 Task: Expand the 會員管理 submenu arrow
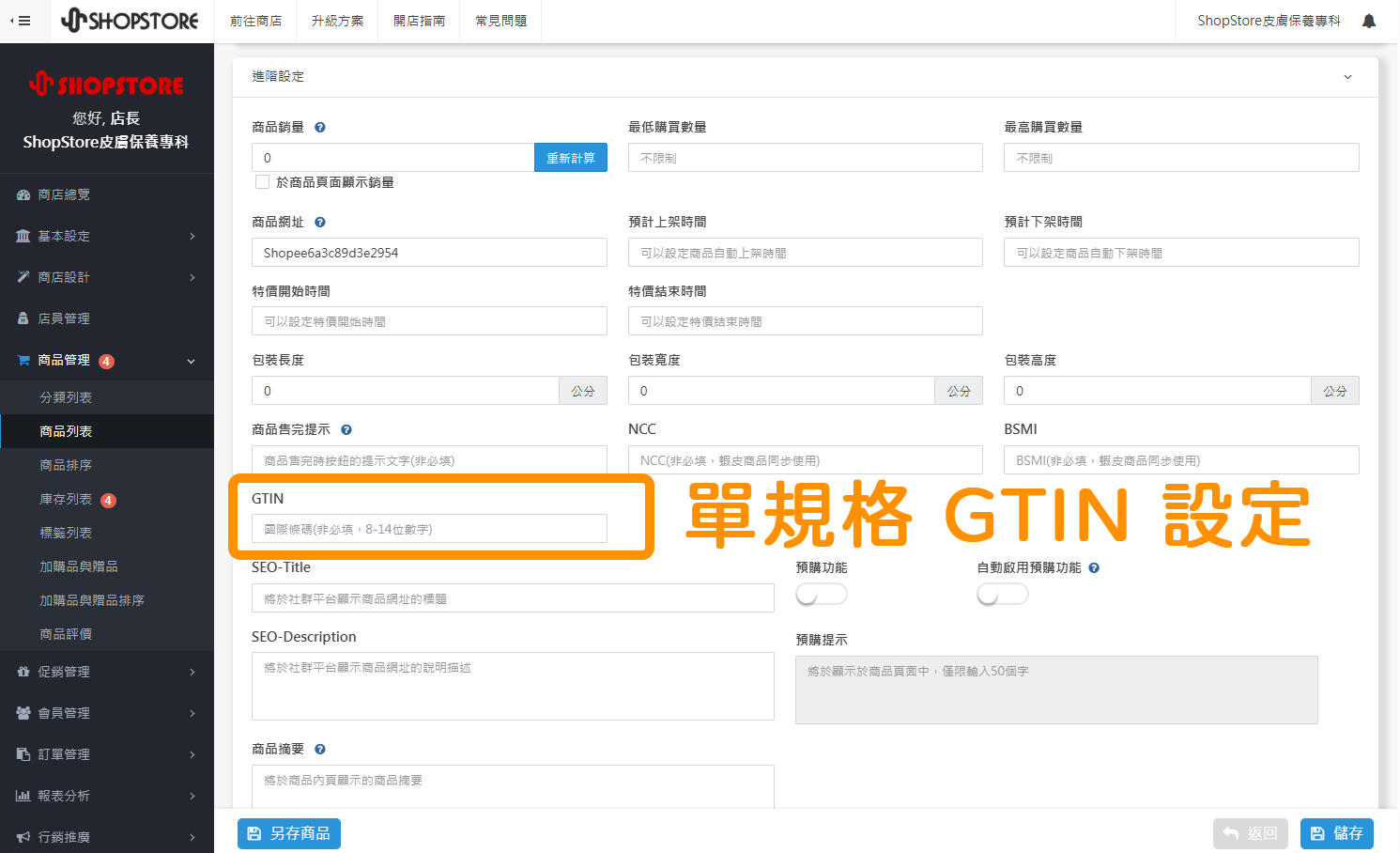point(192,714)
